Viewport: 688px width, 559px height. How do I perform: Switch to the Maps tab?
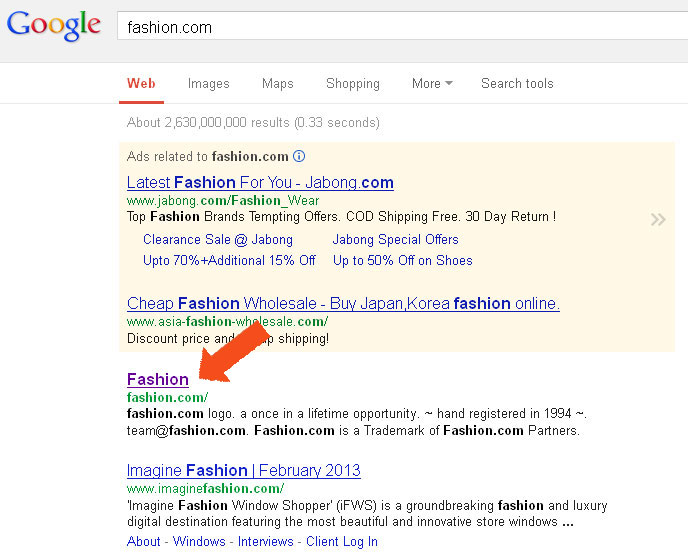point(277,84)
